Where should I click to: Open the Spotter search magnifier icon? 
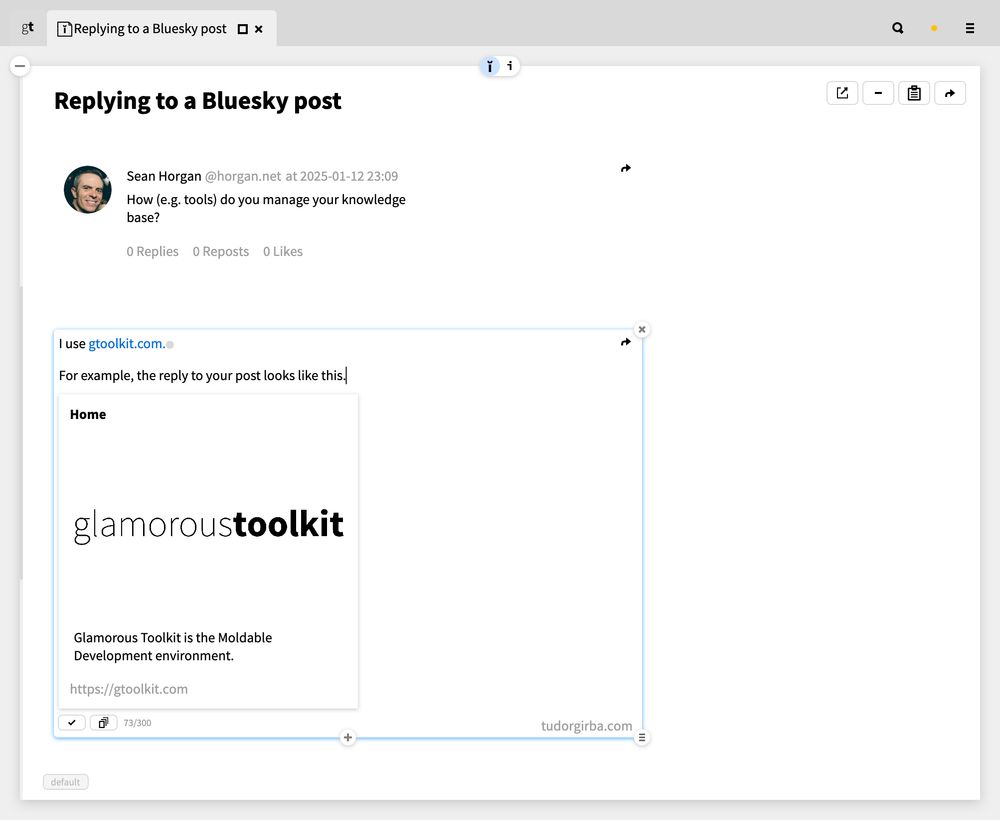898,28
